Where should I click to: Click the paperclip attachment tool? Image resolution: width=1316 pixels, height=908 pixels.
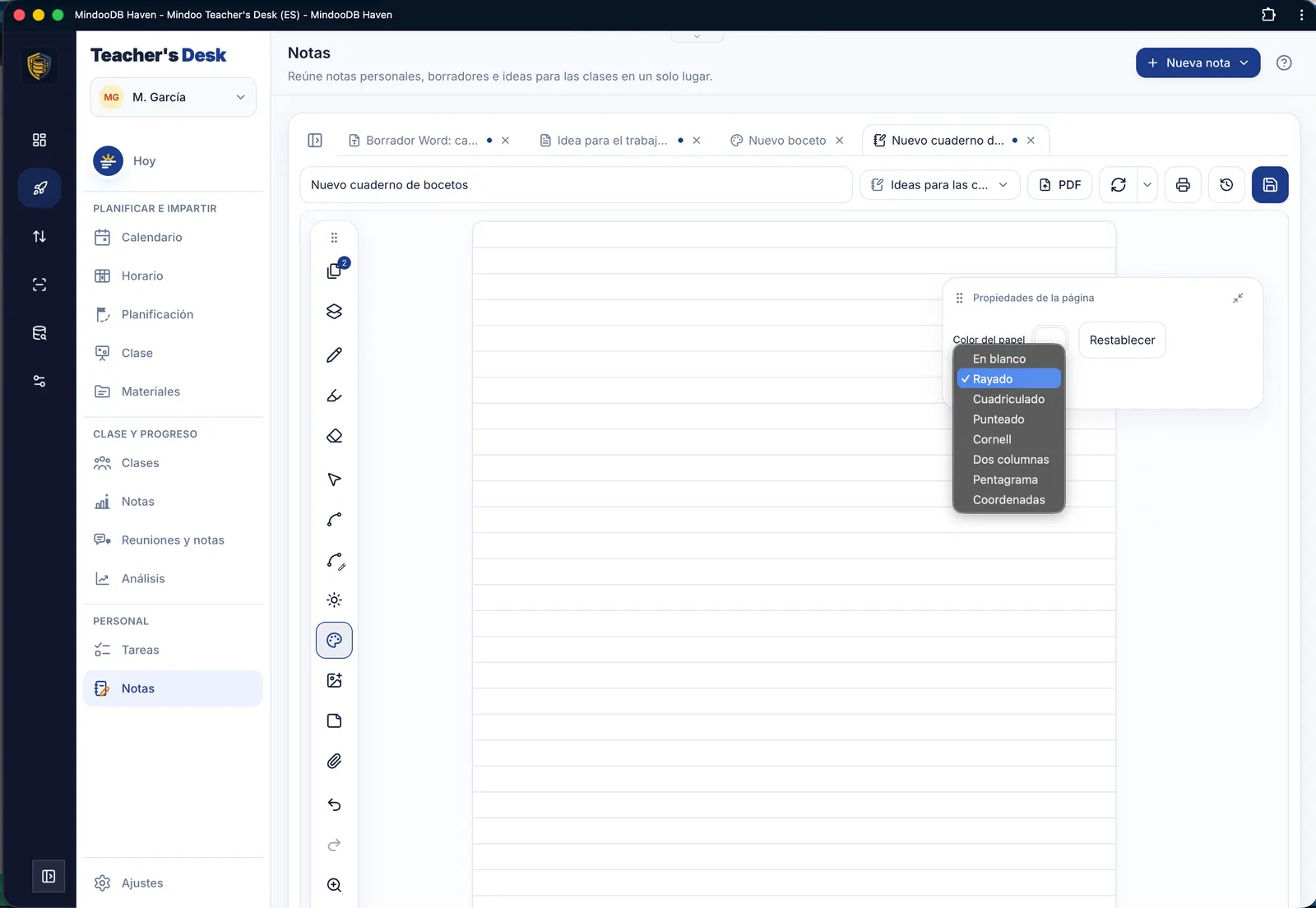[x=334, y=762]
